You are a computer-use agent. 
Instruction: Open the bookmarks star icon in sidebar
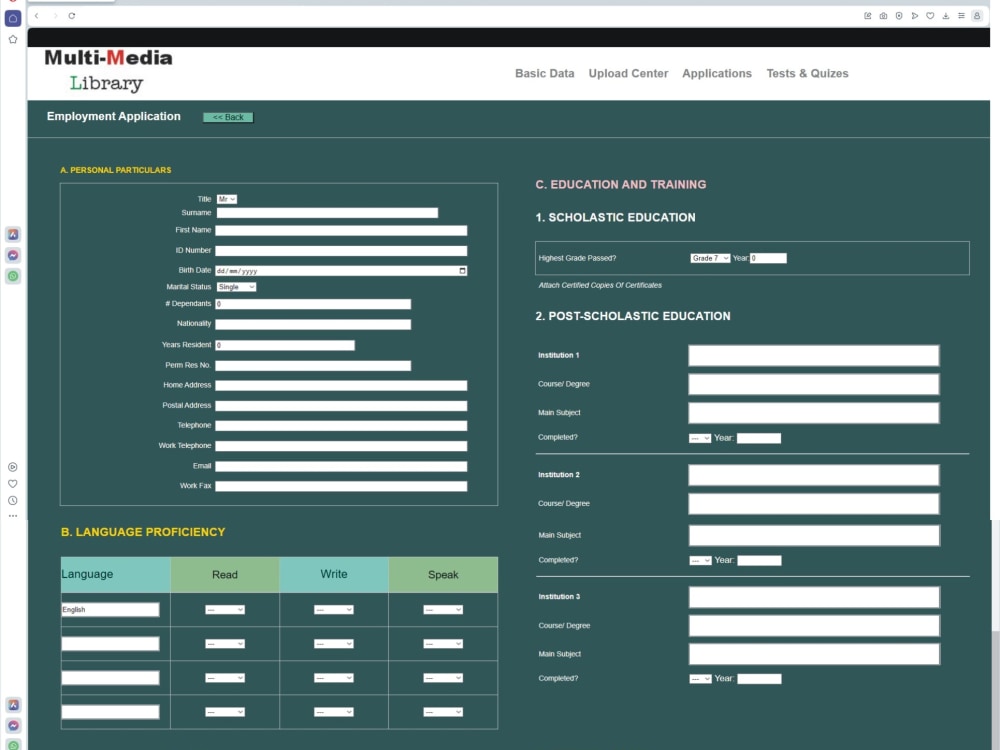(13, 40)
